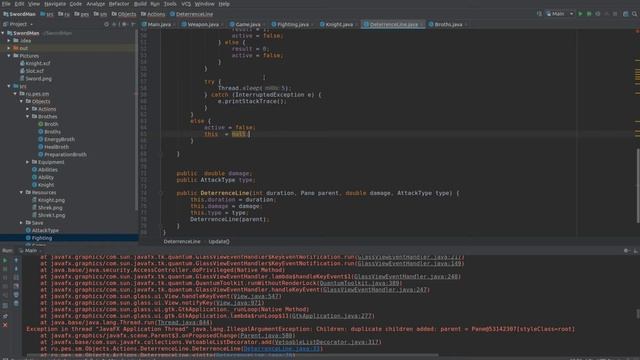Follow the Parent.java:580 stack trace link
The height and width of the screenshot is (360, 640).
point(266,336)
